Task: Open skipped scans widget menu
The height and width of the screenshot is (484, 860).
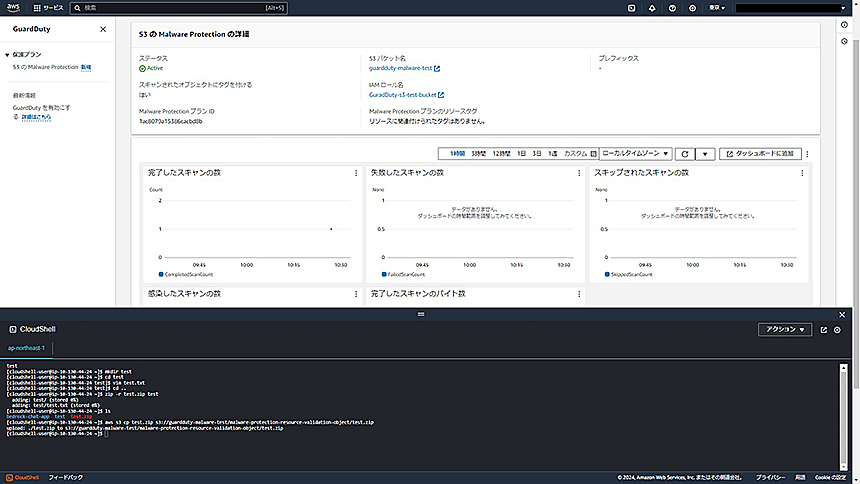Action: (802, 173)
